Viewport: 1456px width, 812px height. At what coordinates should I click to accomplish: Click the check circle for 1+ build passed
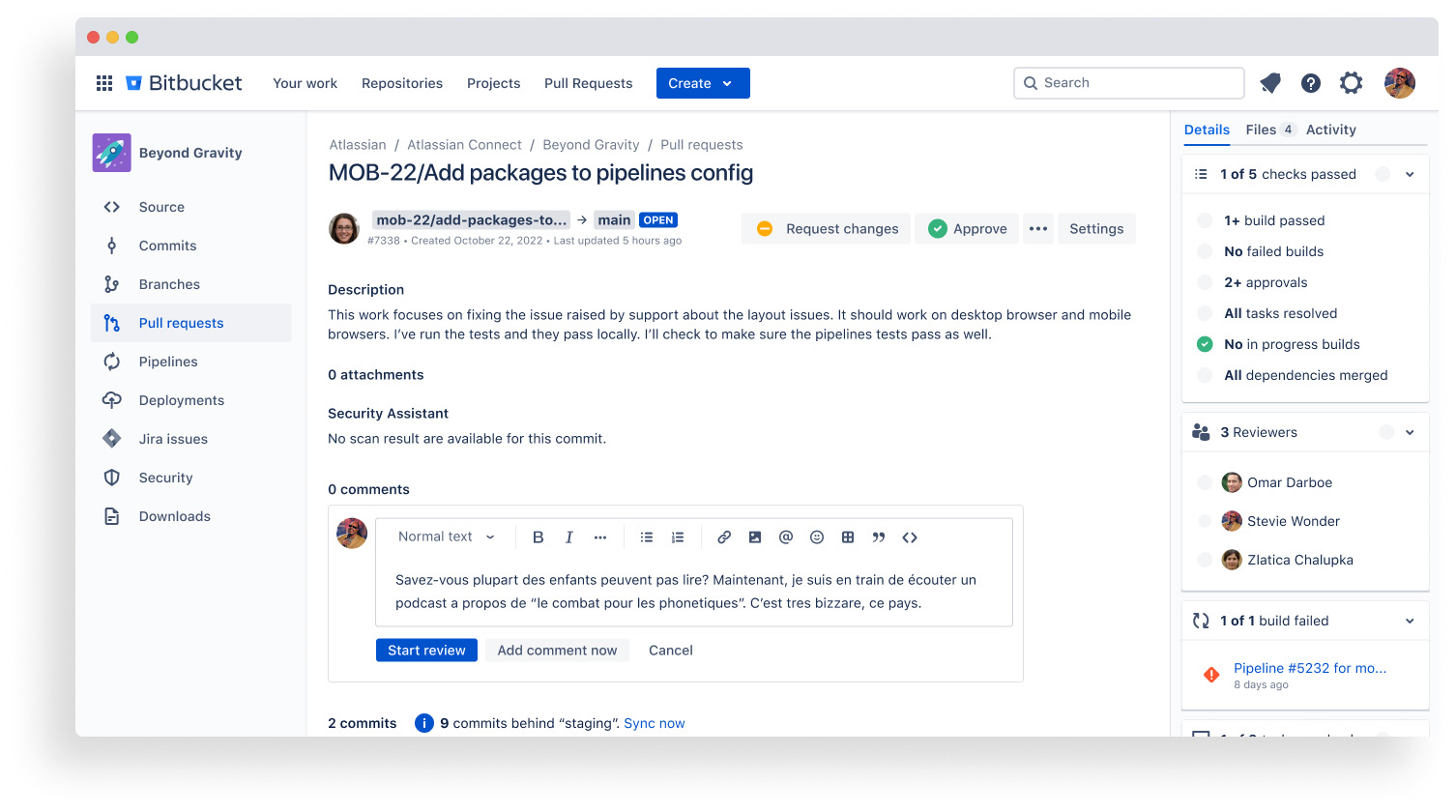1205,220
